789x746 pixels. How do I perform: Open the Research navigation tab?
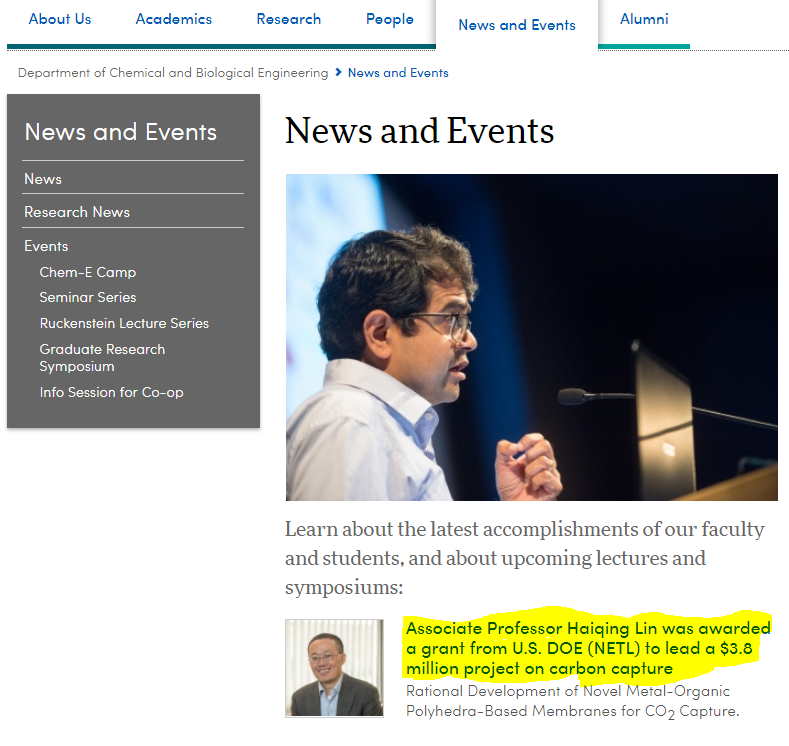[289, 19]
